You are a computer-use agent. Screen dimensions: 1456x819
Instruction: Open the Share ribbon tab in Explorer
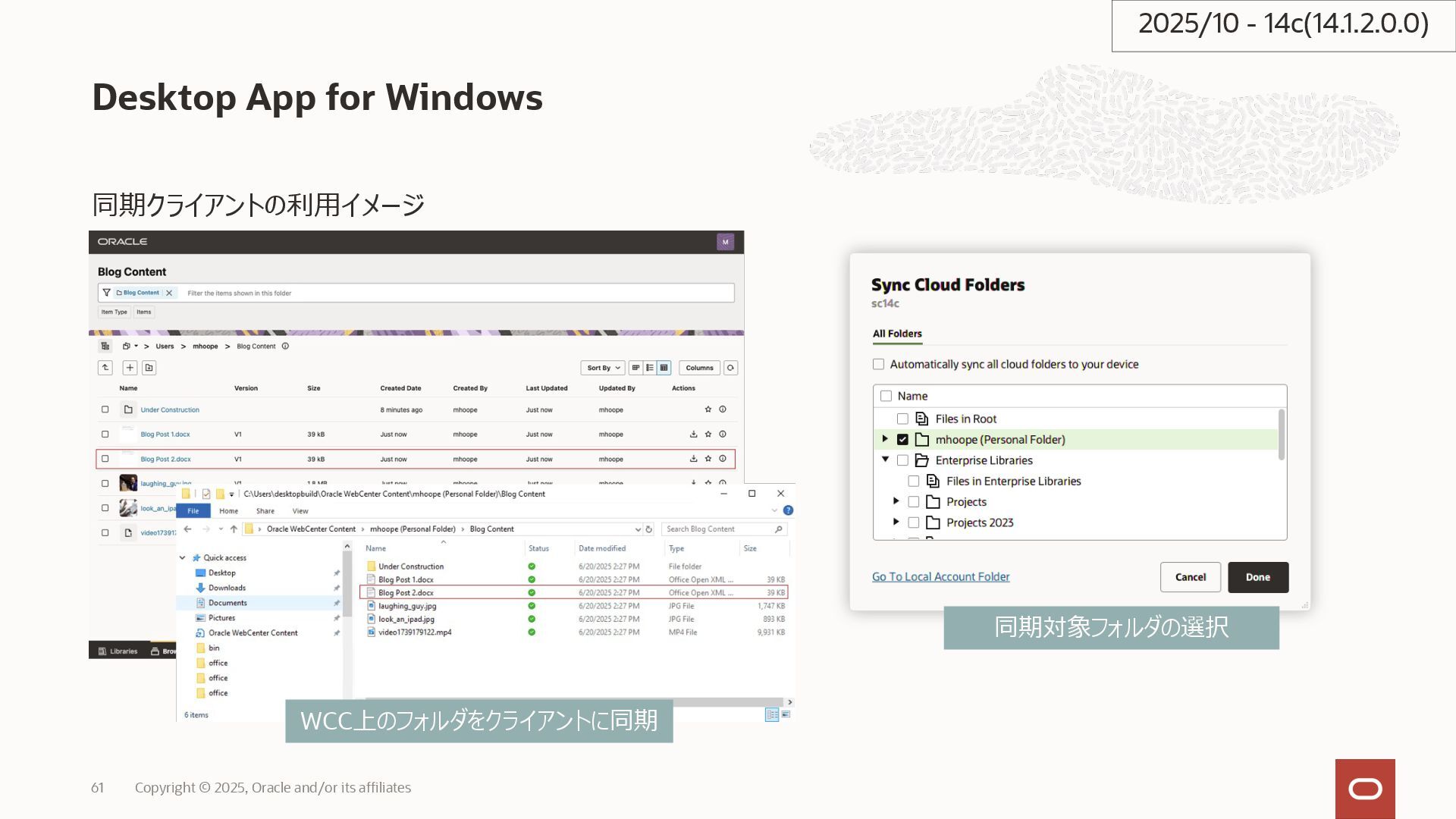pyautogui.click(x=265, y=511)
